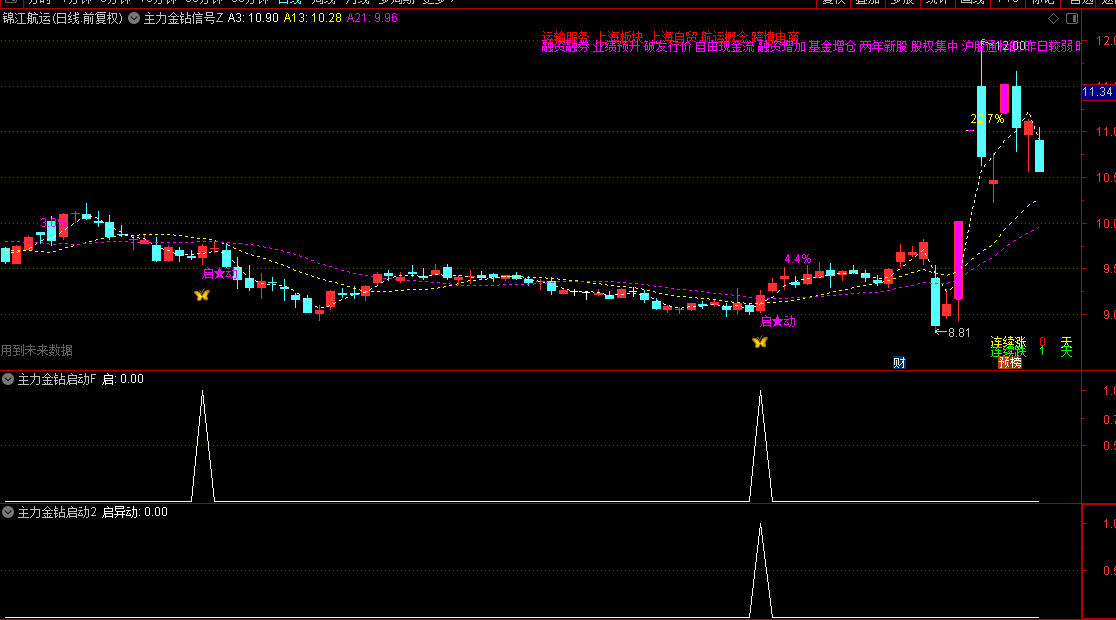The height and width of the screenshot is (620, 1116).
Task: Click the 4.4% gain label
Action: coord(798,259)
